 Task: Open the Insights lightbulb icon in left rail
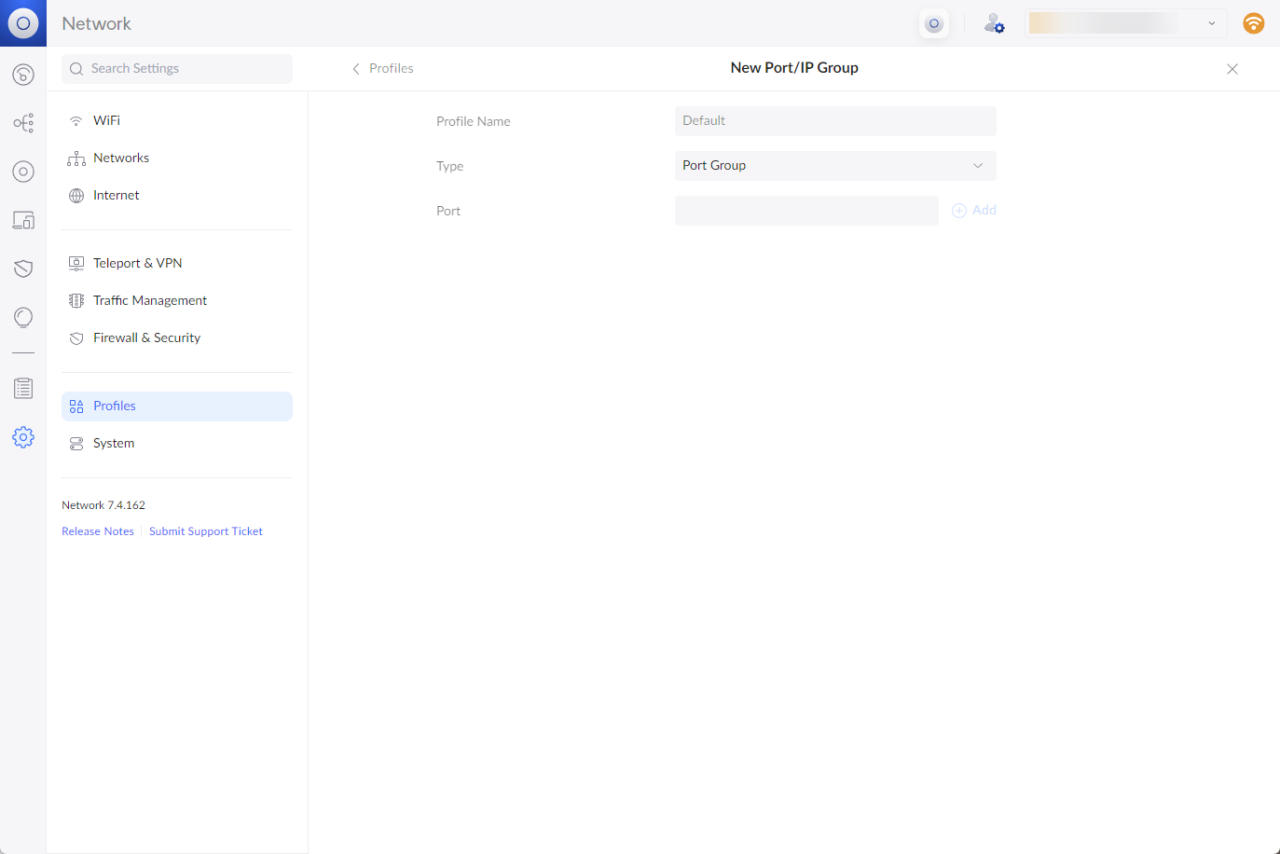click(23, 317)
